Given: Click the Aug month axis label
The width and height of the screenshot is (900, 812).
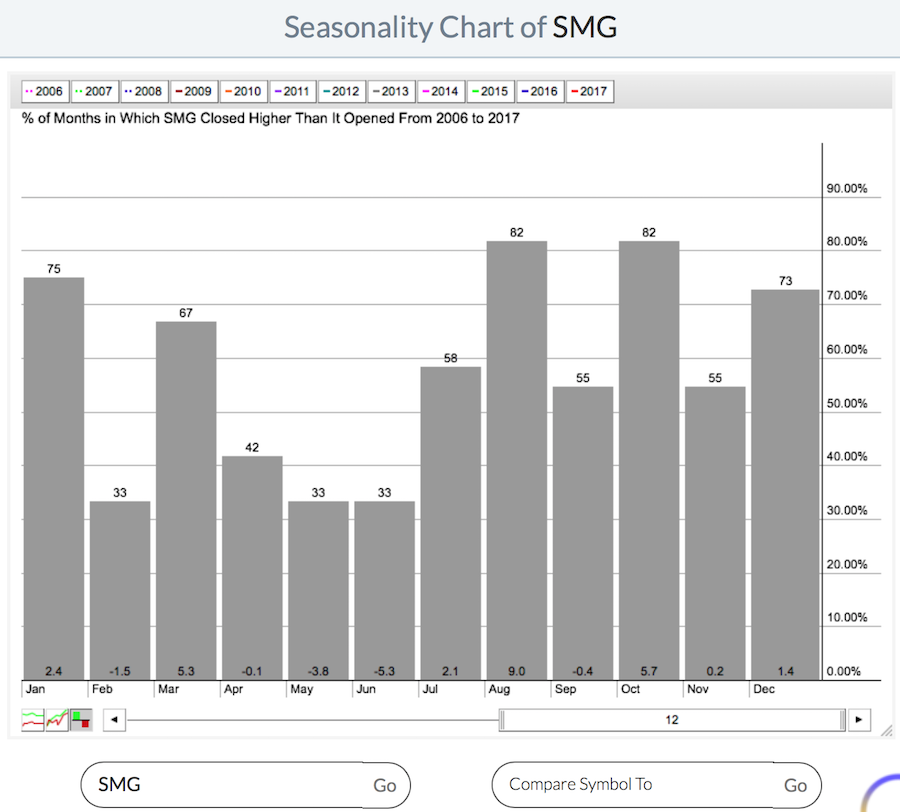Looking at the screenshot, I should point(499,689).
